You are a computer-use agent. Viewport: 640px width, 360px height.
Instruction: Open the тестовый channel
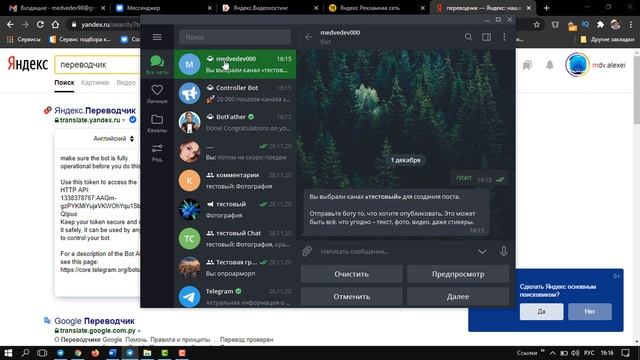tap(235, 209)
